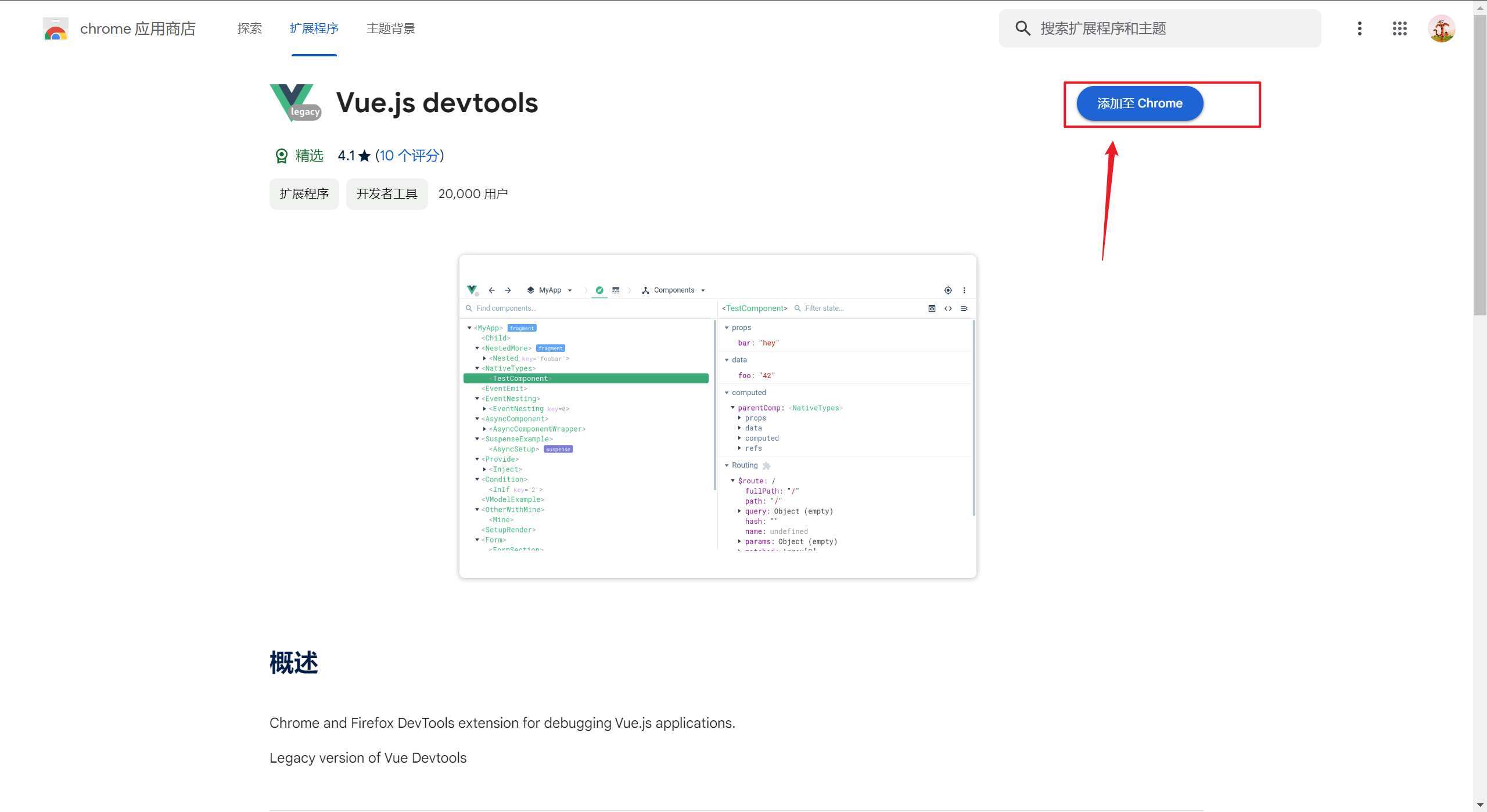Screen dimensions: 1487x812
Task: Click the Chrome Web Store logo
Action: (56, 28)
